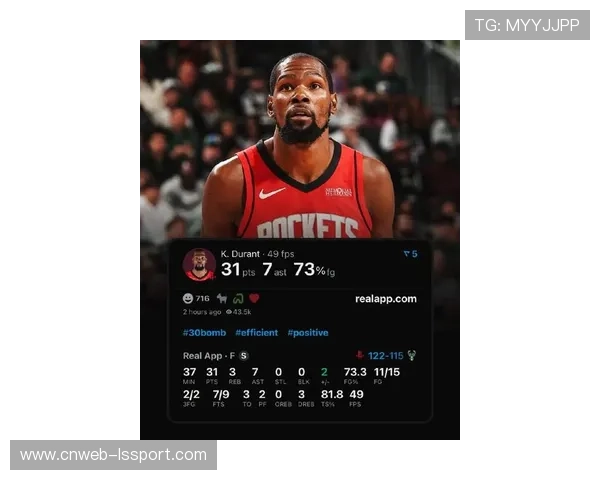
Task: Open the realapp.com link
Action: pos(385,298)
